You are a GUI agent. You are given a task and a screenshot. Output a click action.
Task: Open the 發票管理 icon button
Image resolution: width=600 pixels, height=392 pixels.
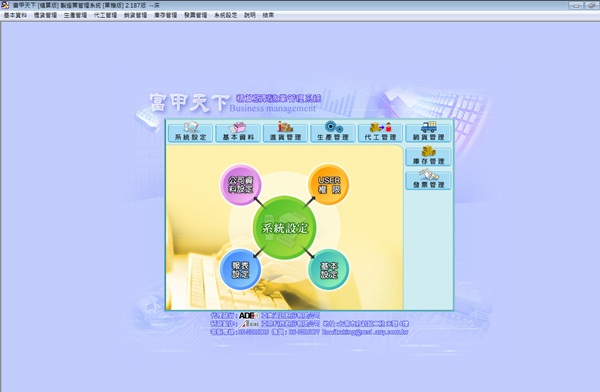[x=428, y=180]
